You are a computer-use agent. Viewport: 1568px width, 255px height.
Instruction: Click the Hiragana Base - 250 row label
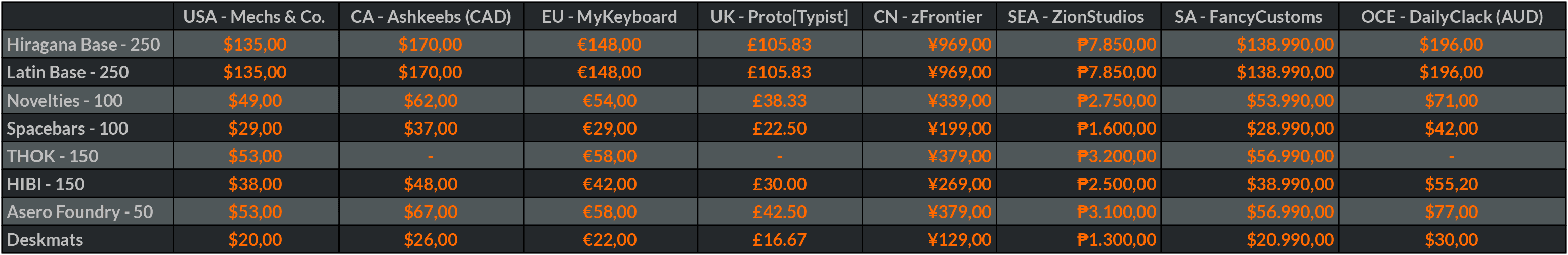coord(83,45)
